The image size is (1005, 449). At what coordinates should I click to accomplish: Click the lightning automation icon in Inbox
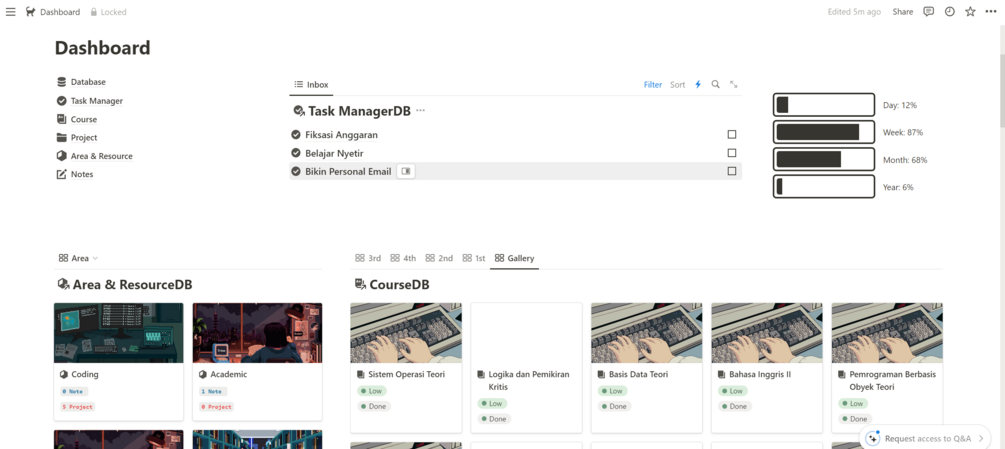pyautogui.click(x=698, y=85)
